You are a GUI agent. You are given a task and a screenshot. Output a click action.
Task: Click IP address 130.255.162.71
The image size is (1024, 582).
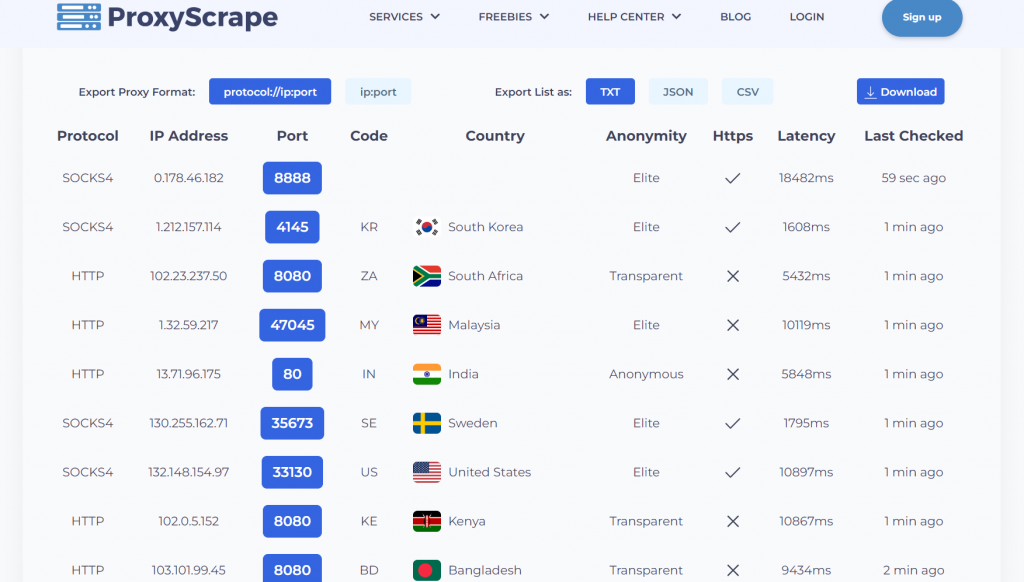point(189,423)
